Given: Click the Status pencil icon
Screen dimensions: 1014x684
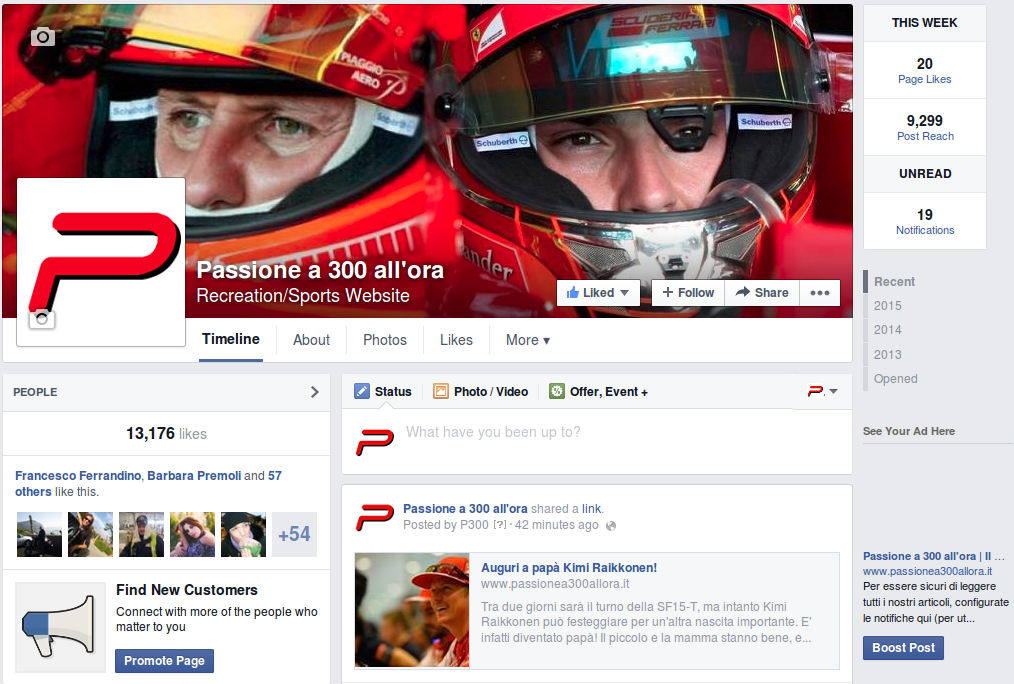Looking at the screenshot, I should point(362,392).
